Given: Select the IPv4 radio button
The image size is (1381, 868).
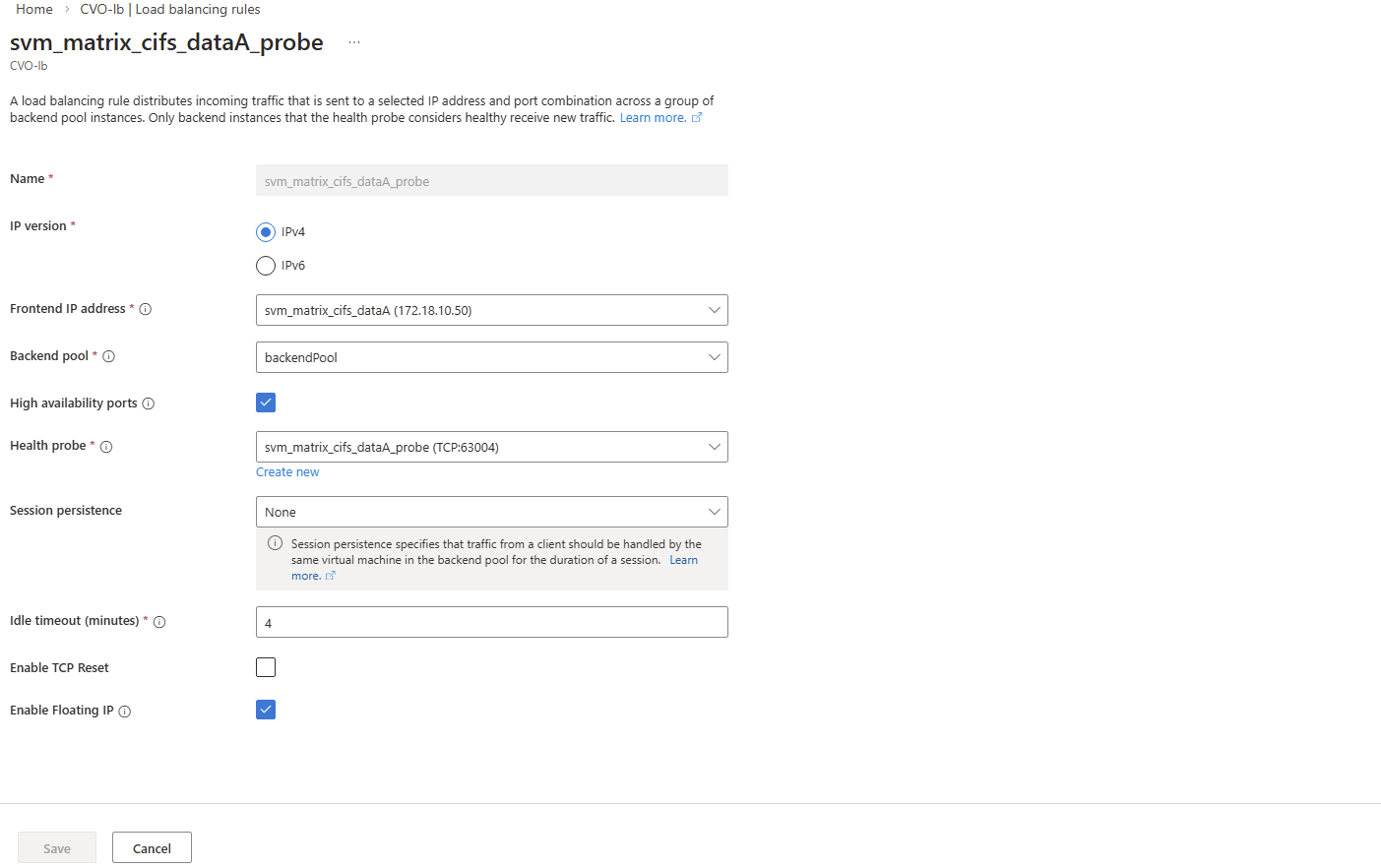Looking at the screenshot, I should [x=266, y=232].
